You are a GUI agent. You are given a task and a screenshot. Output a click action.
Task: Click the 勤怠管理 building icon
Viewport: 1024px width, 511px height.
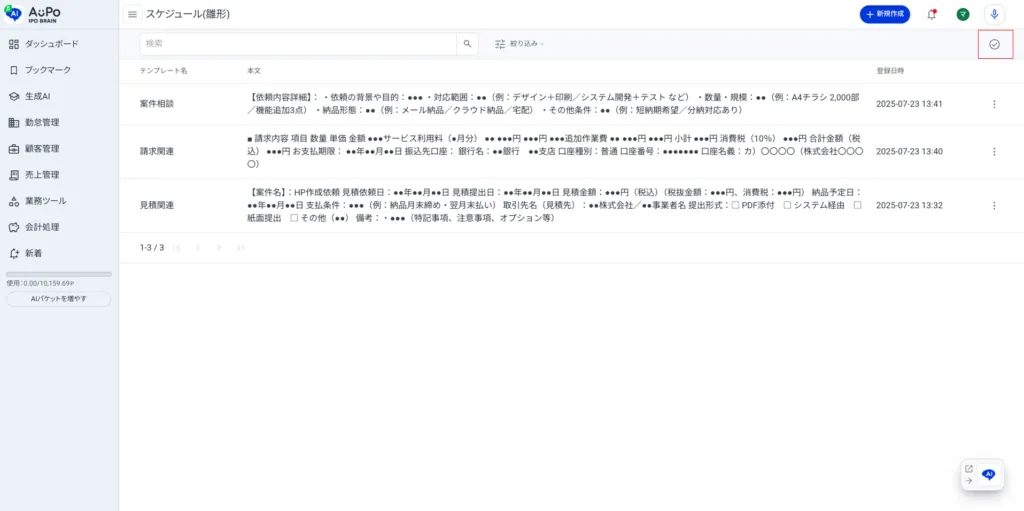click(14, 122)
